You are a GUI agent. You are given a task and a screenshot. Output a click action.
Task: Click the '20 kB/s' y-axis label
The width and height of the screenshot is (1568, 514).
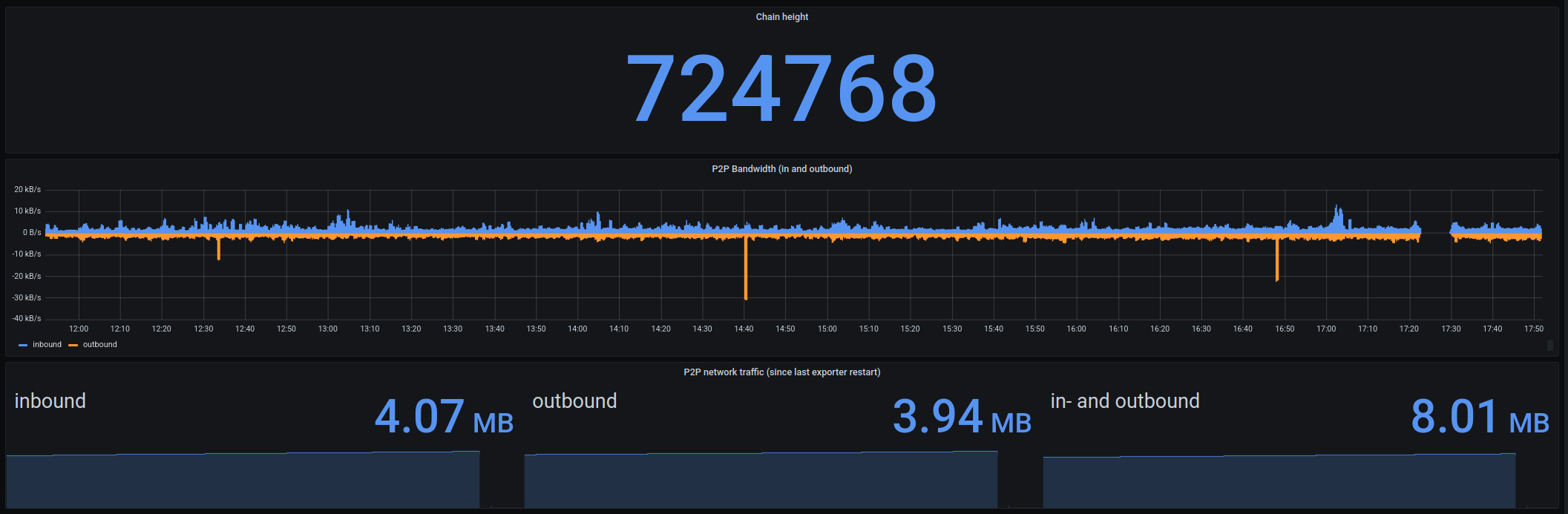coord(27,190)
